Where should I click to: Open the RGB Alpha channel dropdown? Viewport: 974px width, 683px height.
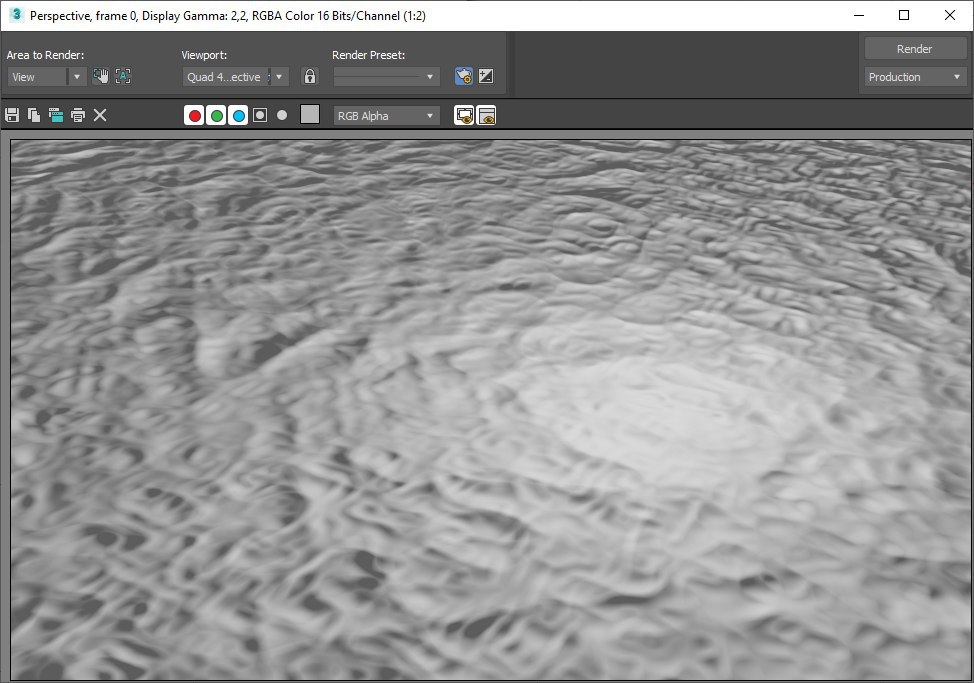(386, 115)
